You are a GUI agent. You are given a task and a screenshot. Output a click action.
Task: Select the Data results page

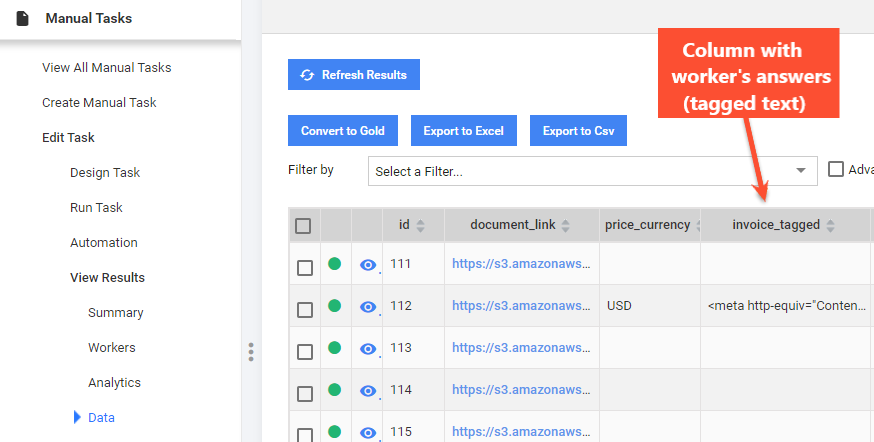tap(101, 417)
